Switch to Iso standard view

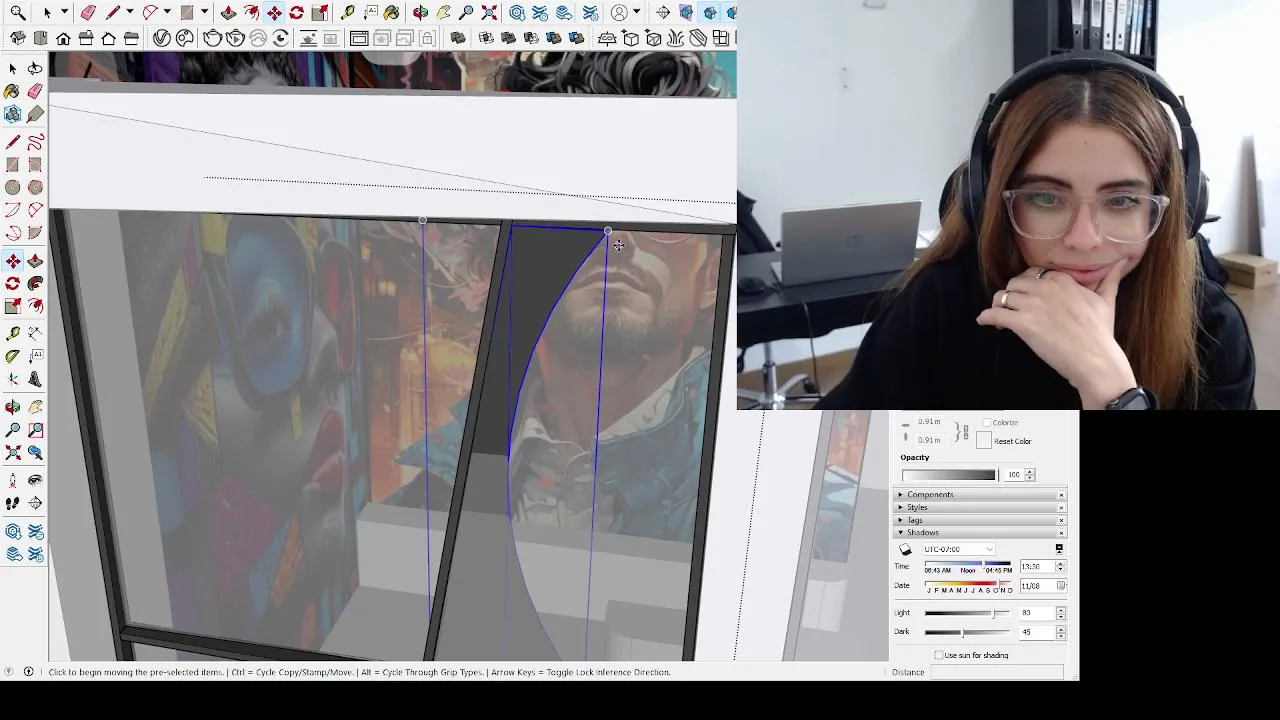pyautogui.click(x=17, y=38)
